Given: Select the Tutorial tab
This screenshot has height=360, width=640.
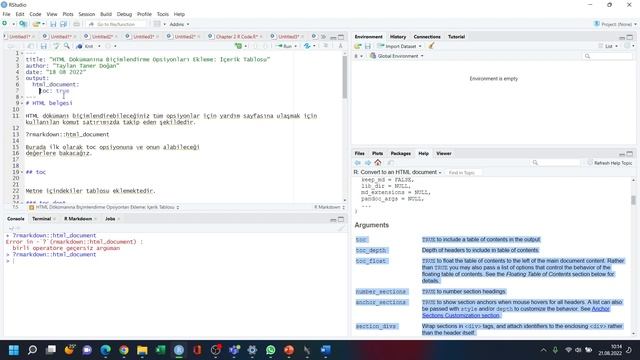Looking at the screenshot, I should [x=456, y=37].
